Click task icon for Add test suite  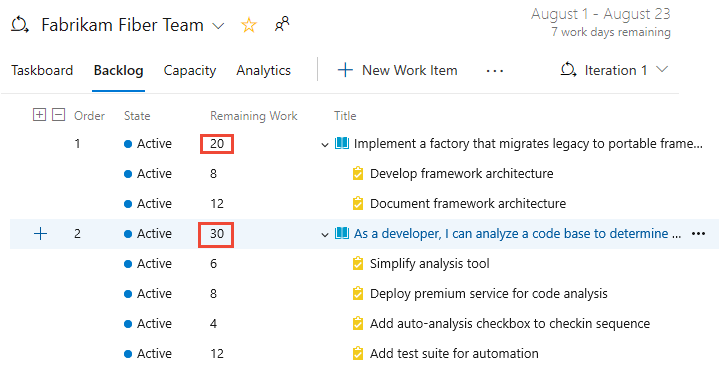pos(358,353)
